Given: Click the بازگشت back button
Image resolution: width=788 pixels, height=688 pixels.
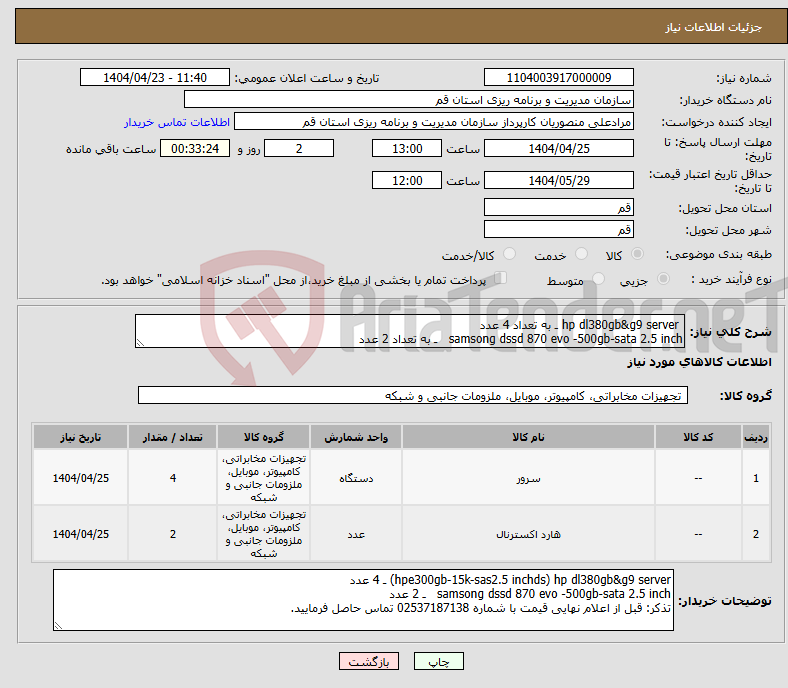Looking at the screenshot, I should (369, 661).
